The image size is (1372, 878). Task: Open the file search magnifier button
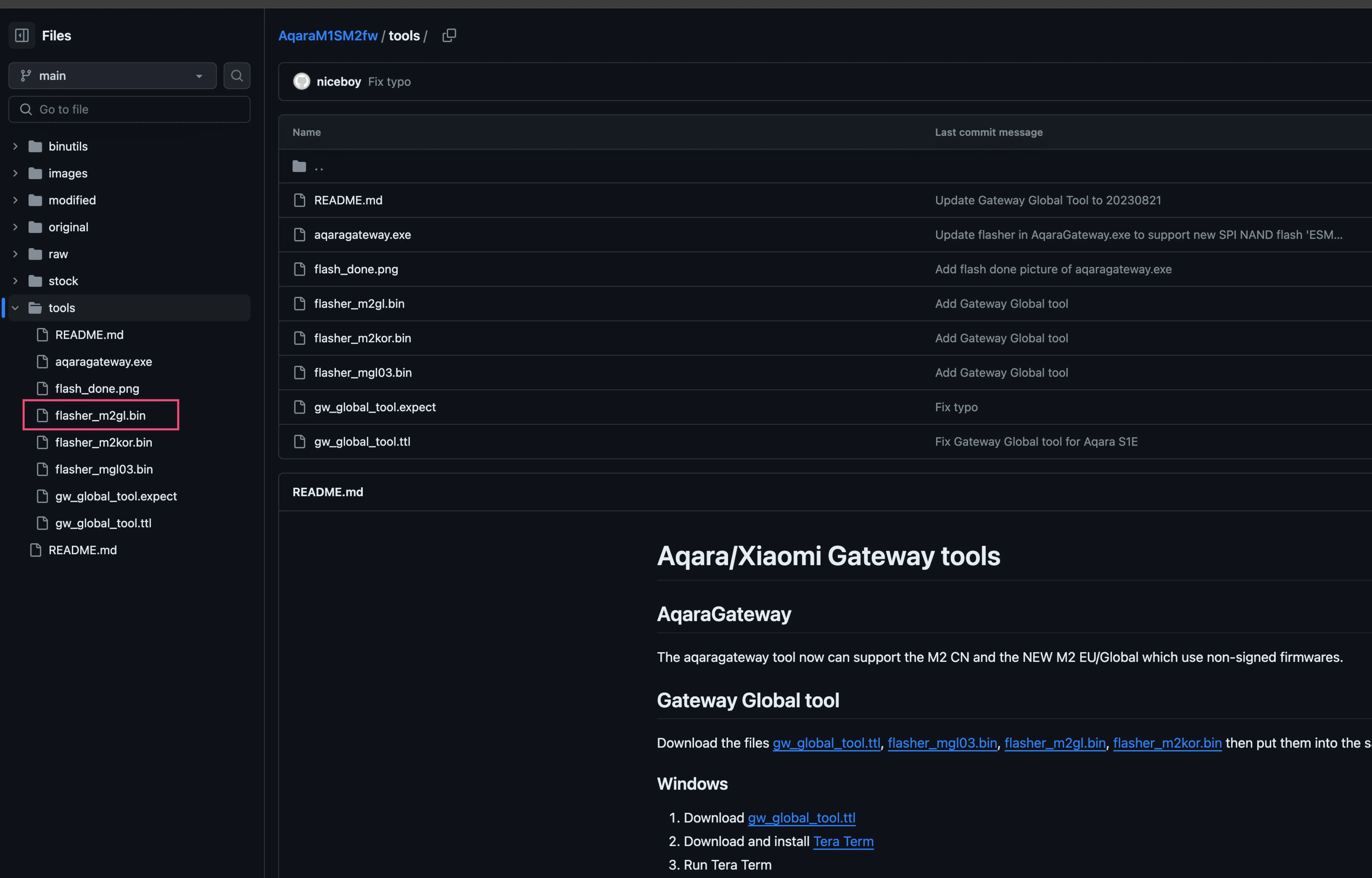pos(237,76)
